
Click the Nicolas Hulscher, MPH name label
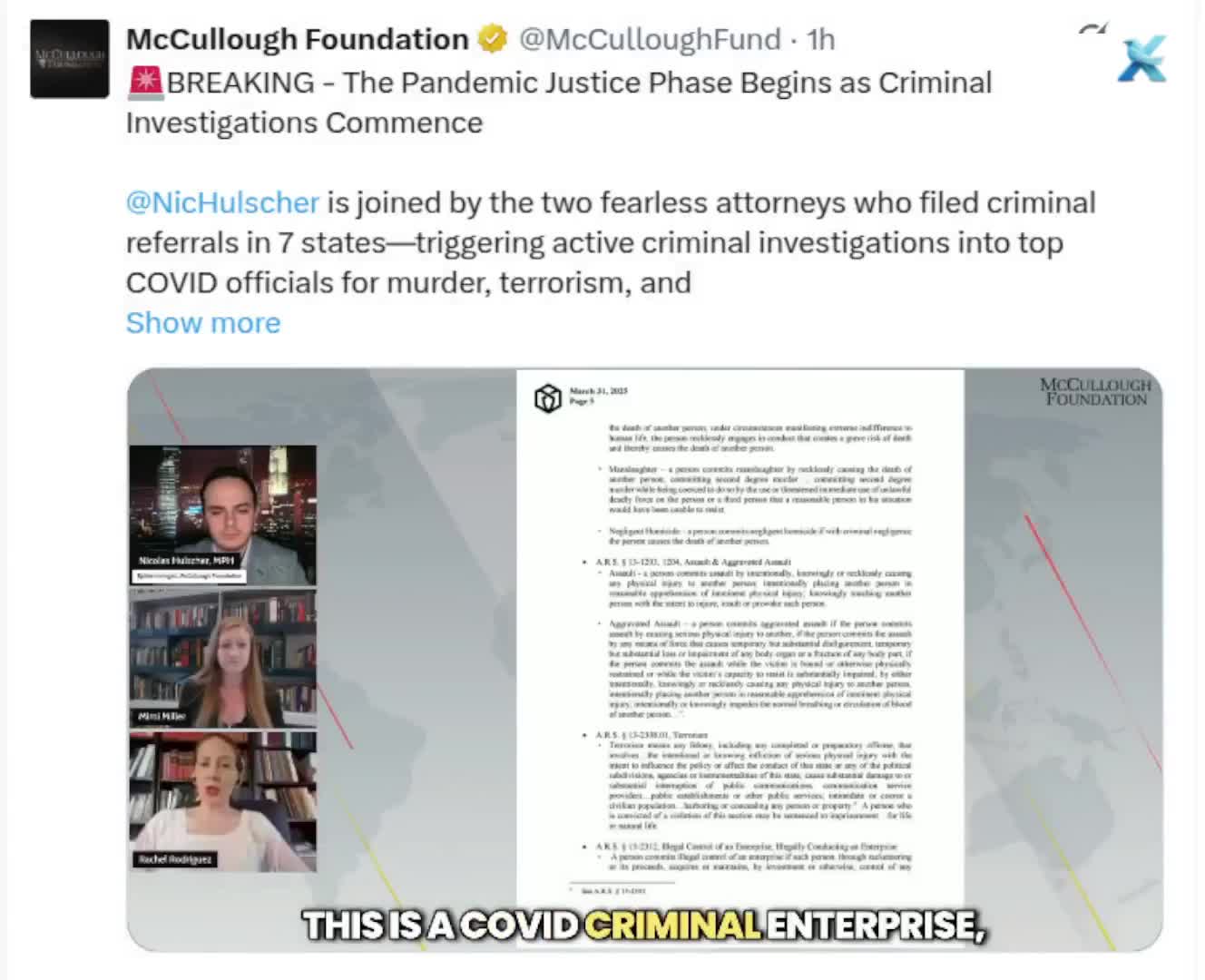click(187, 561)
